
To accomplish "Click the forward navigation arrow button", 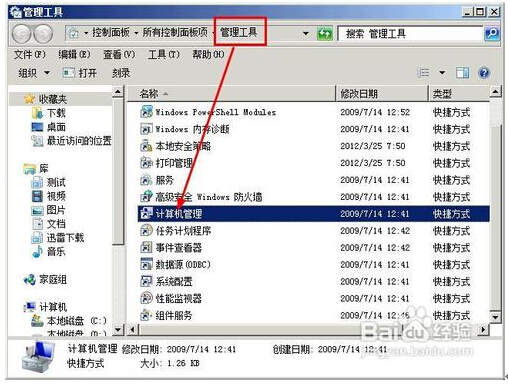I will pos(44,34).
